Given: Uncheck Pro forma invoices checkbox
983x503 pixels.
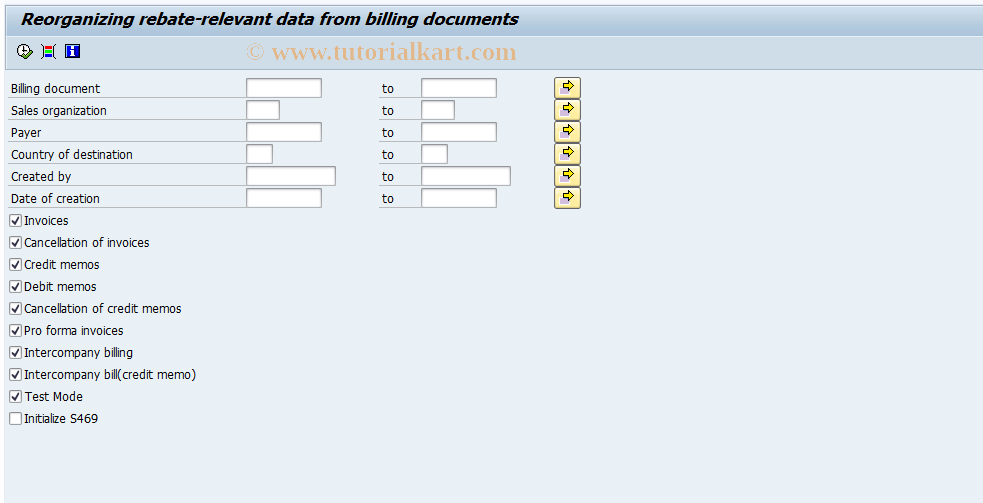Looking at the screenshot, I should 16,331.
